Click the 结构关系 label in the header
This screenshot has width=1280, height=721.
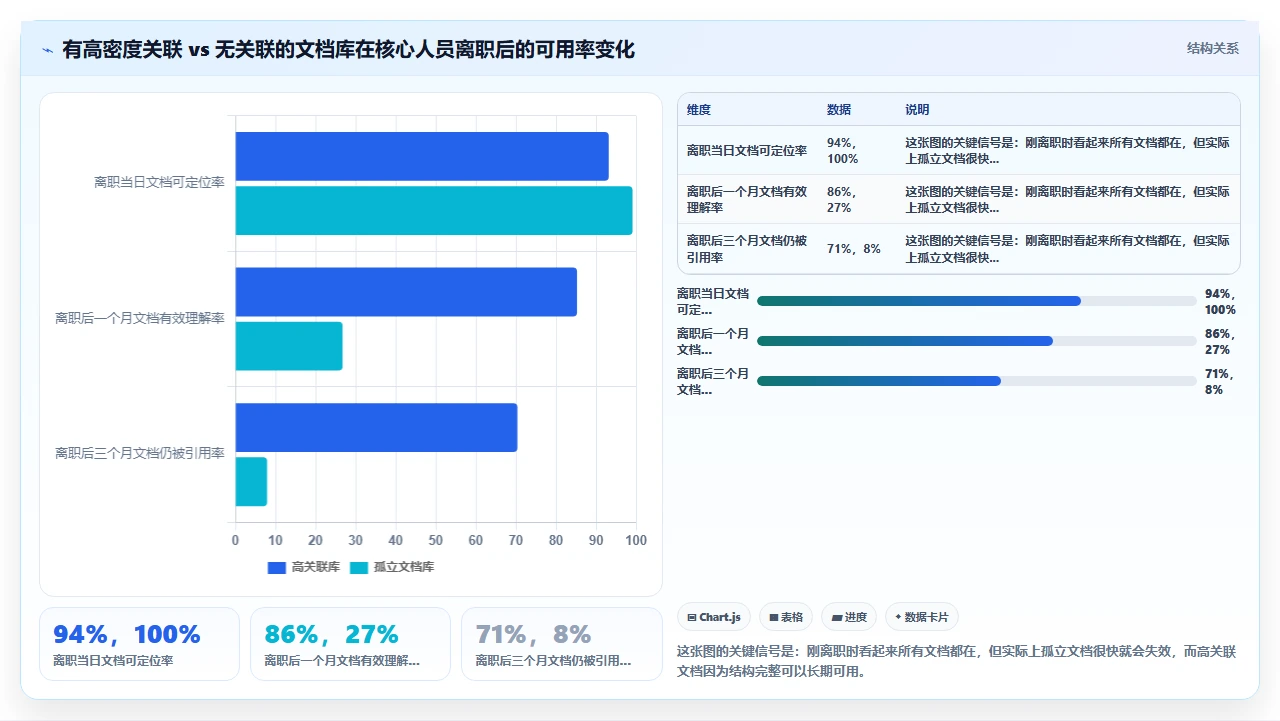click(x=1213, y=49)
